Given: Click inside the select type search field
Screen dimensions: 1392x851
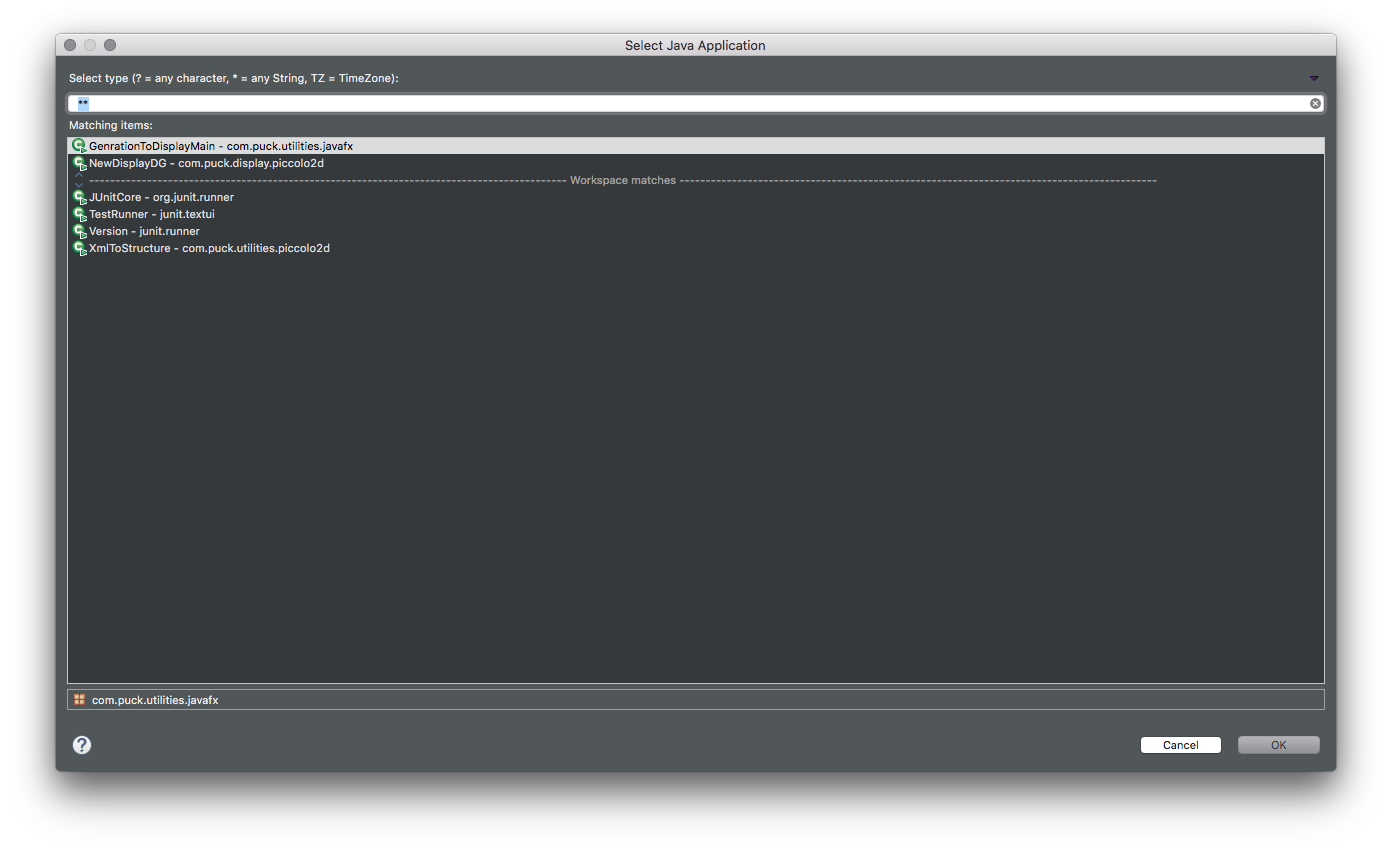Looking at the screenshot, I should tap(696, 104).
